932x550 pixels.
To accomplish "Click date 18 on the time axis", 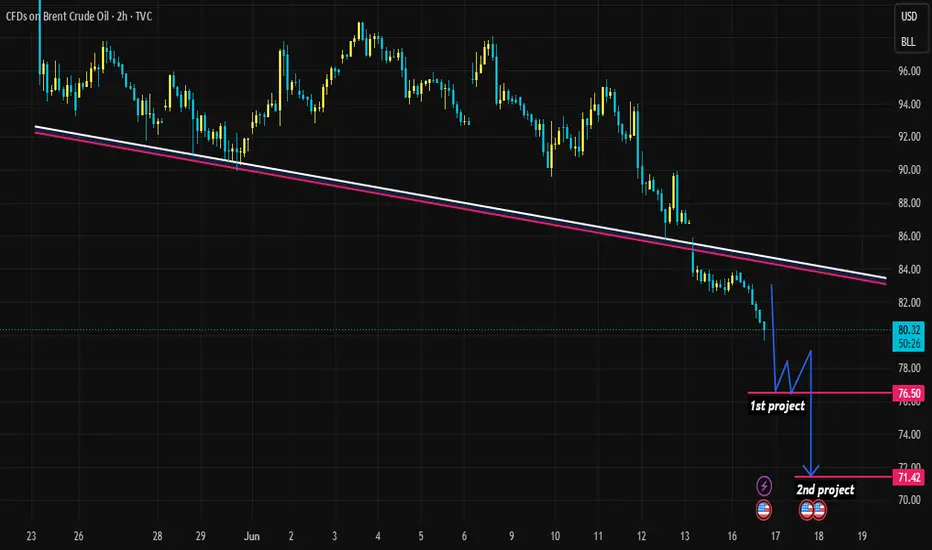I will (819, 536).
